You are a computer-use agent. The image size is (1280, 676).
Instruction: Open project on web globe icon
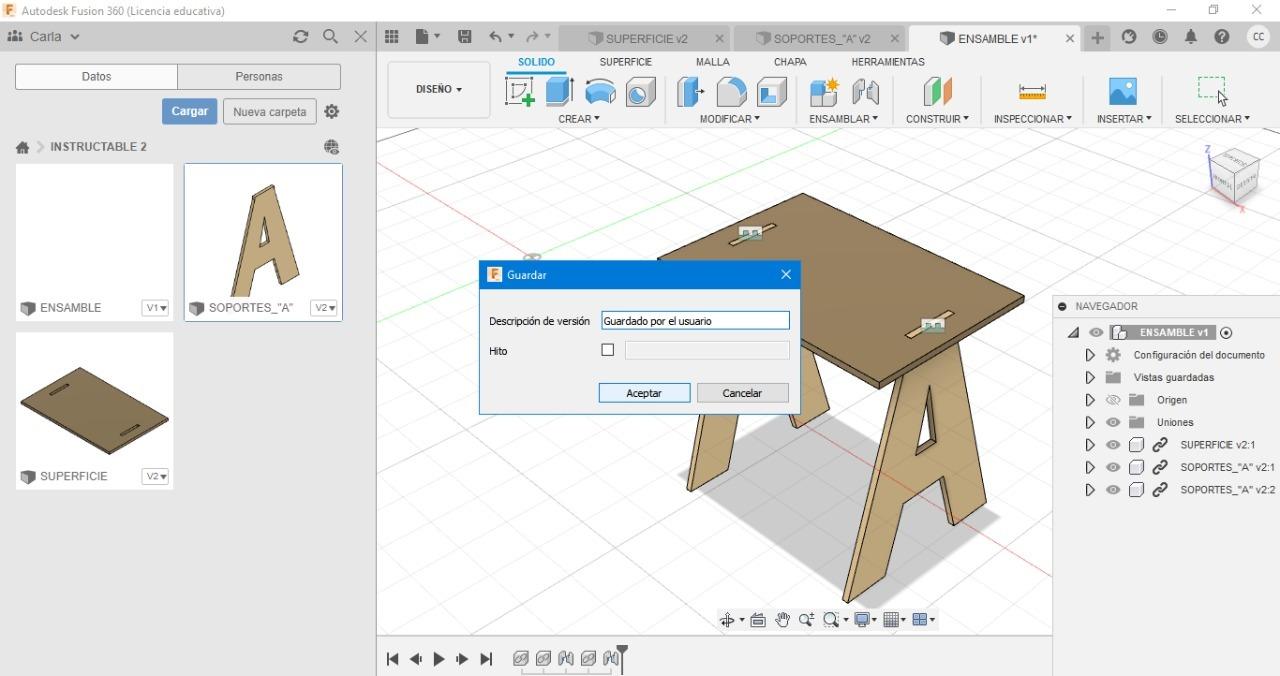[332, 147]
